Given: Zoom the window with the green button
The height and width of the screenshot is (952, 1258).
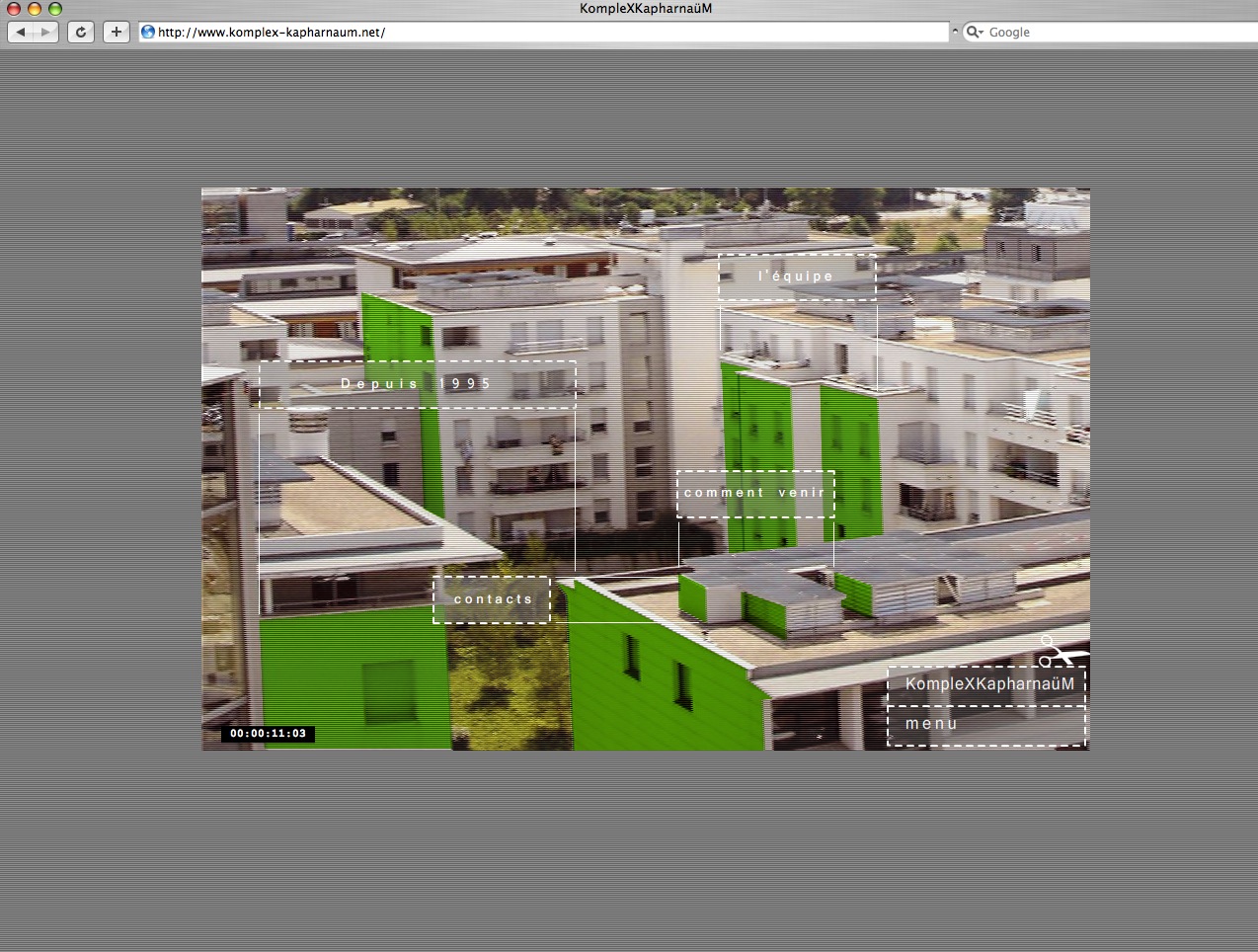Looking at the screenshot, I should click(55, 8).
